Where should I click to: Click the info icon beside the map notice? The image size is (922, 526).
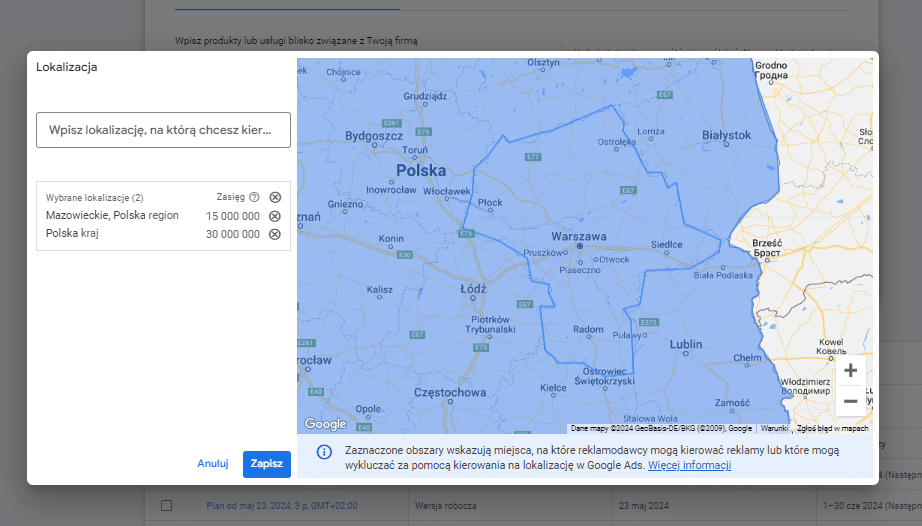tap(324, 452)
